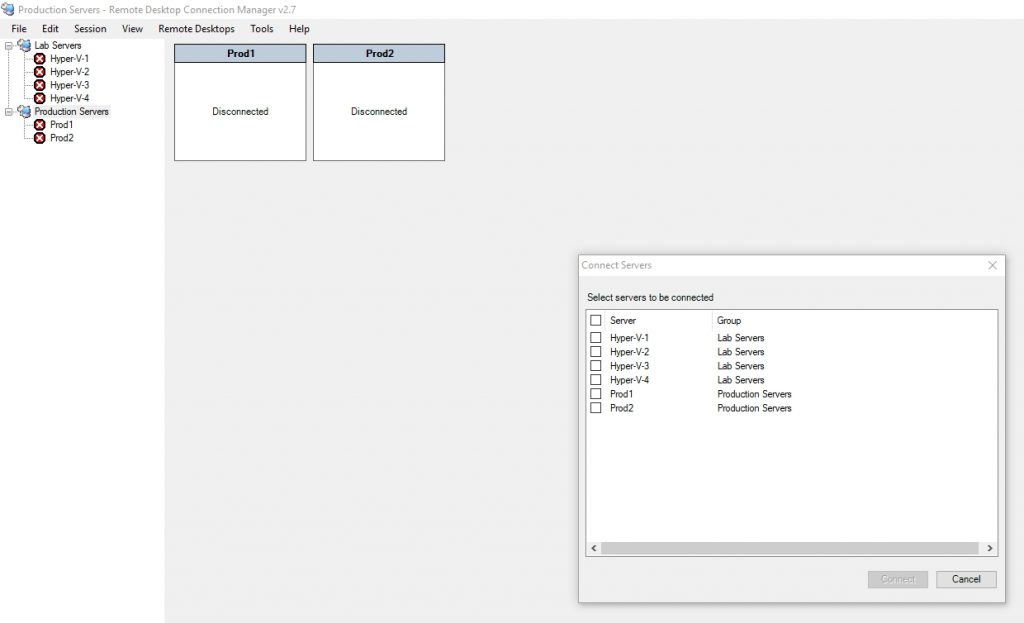Click Hyper-V-1's Lab Servers group cell
The image size is (1024, 623).
[x=741, y=338]
